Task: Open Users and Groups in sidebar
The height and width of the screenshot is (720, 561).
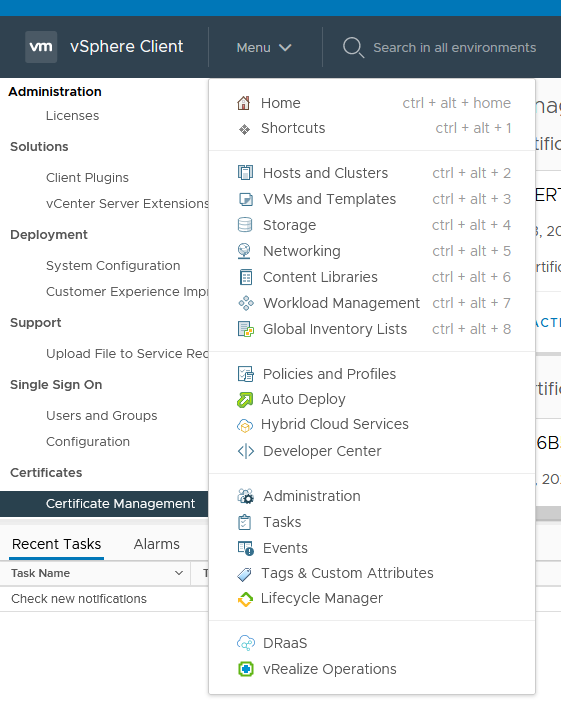Action: (x=101, y=416)
